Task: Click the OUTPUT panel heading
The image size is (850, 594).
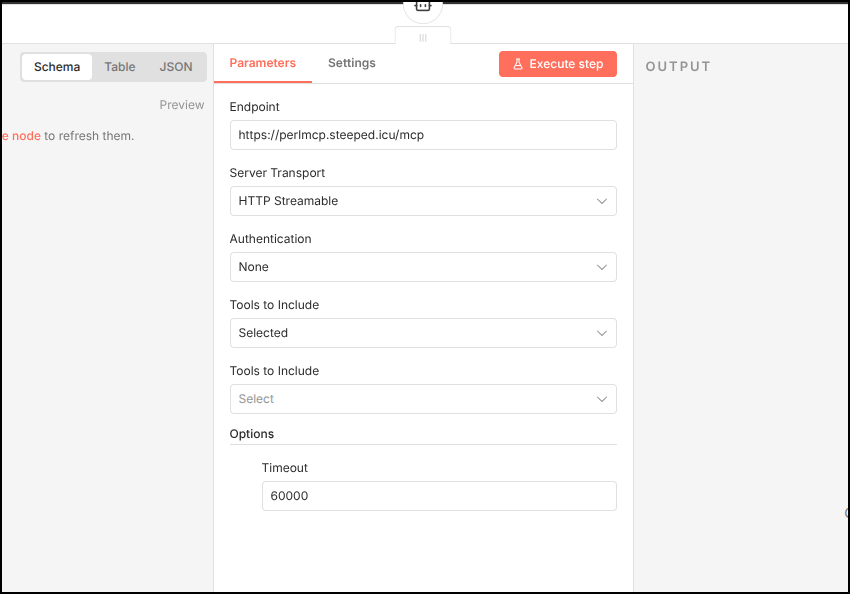Action: (x=678, y=67)
